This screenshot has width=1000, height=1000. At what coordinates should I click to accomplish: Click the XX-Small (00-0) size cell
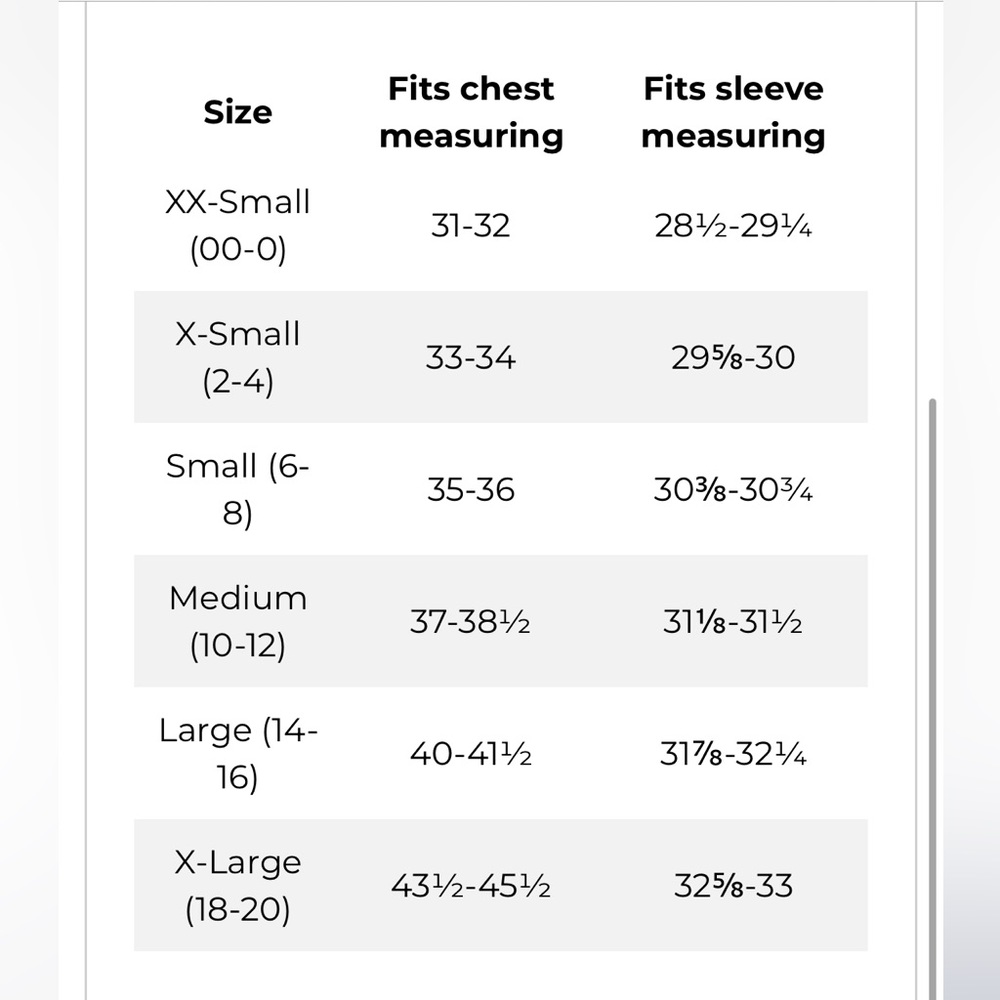(x=238, y=225)
